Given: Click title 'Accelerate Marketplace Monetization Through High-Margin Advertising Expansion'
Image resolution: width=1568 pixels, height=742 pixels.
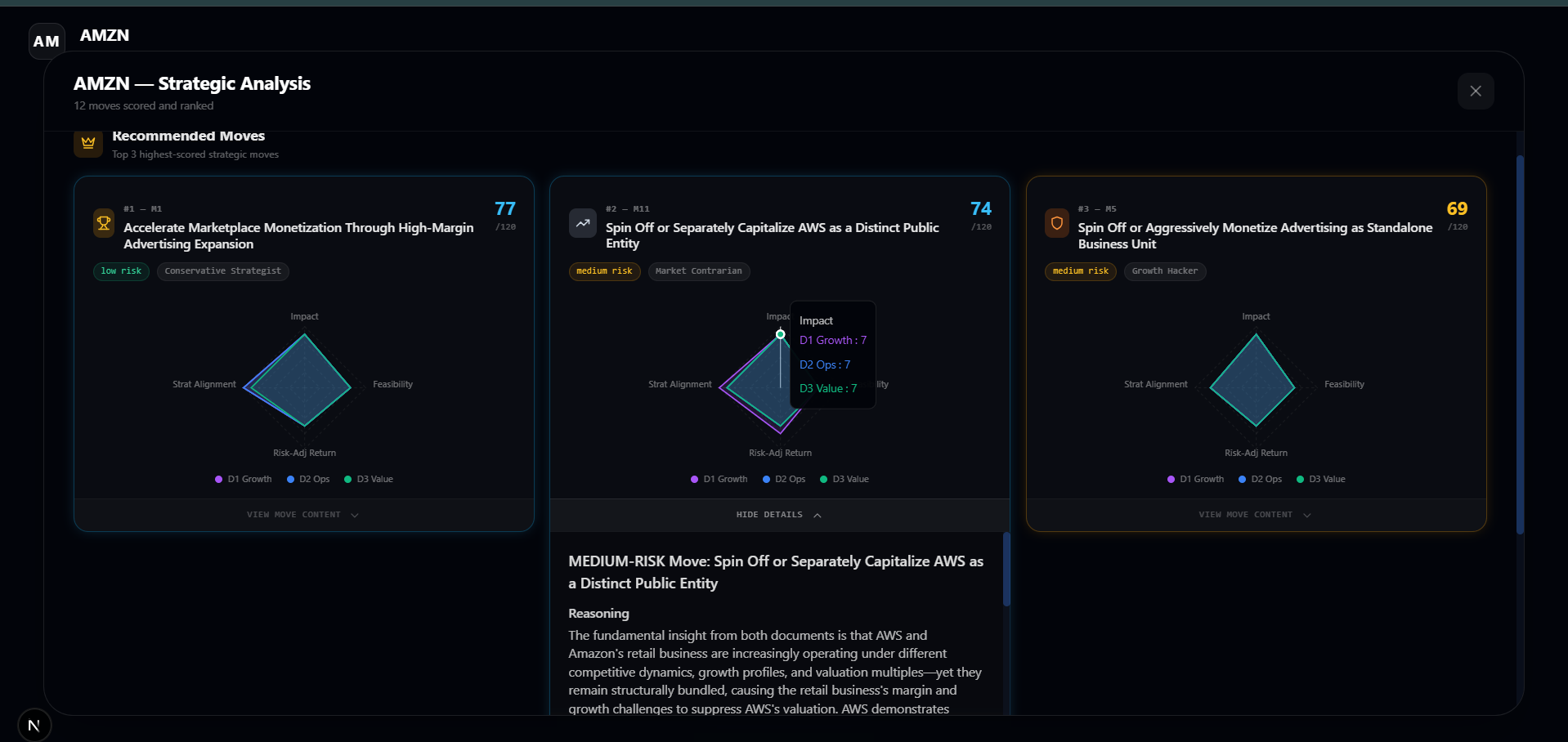Looking at the screenshot, I should click(298, 235).
